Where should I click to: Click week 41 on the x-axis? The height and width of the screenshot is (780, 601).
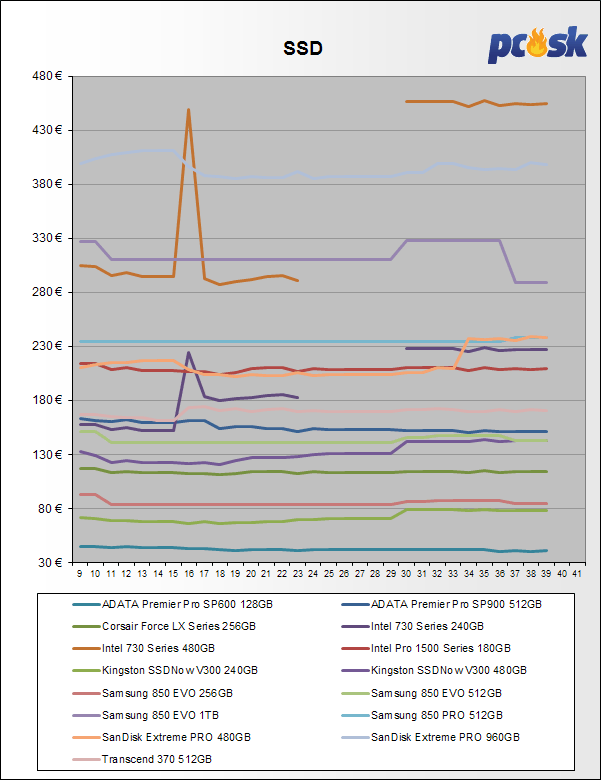pyautogui.click(x=577, y=574)
